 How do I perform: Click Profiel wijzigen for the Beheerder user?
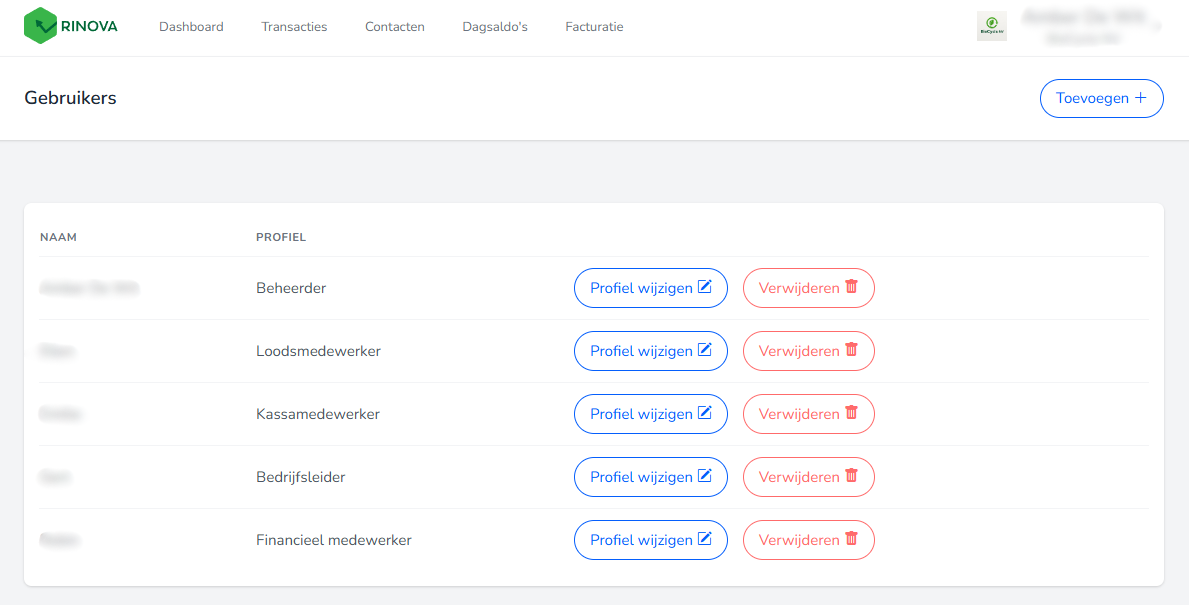coord(650,287)
